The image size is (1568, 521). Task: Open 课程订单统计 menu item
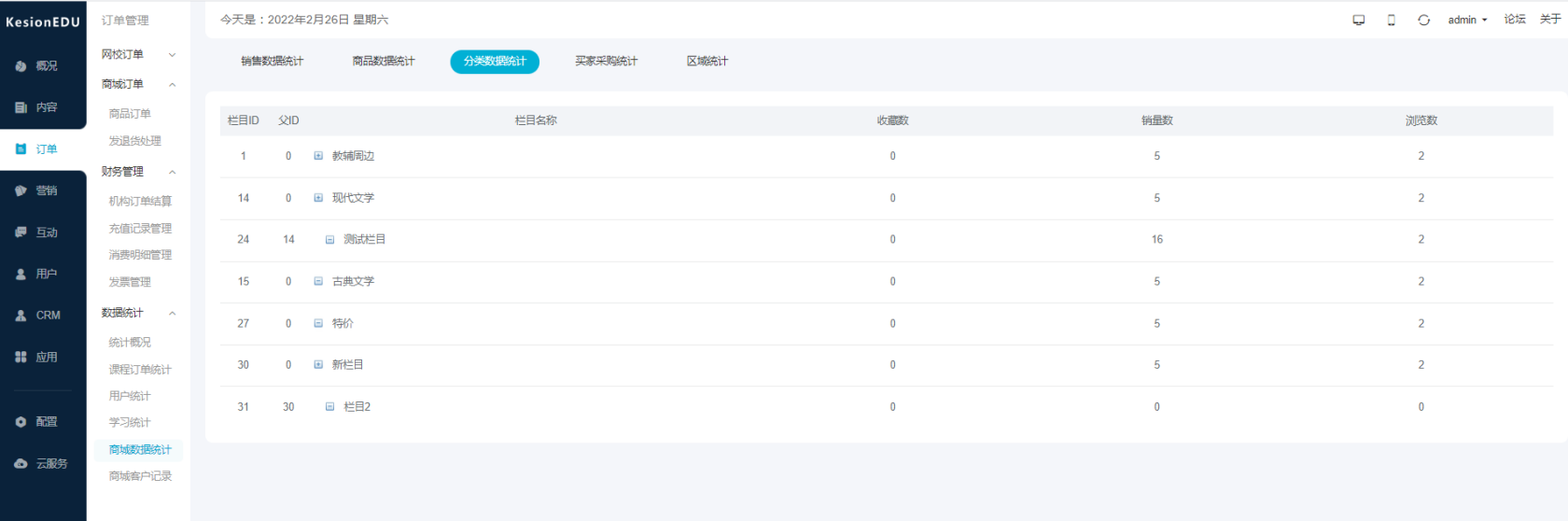tap(140, 370)
